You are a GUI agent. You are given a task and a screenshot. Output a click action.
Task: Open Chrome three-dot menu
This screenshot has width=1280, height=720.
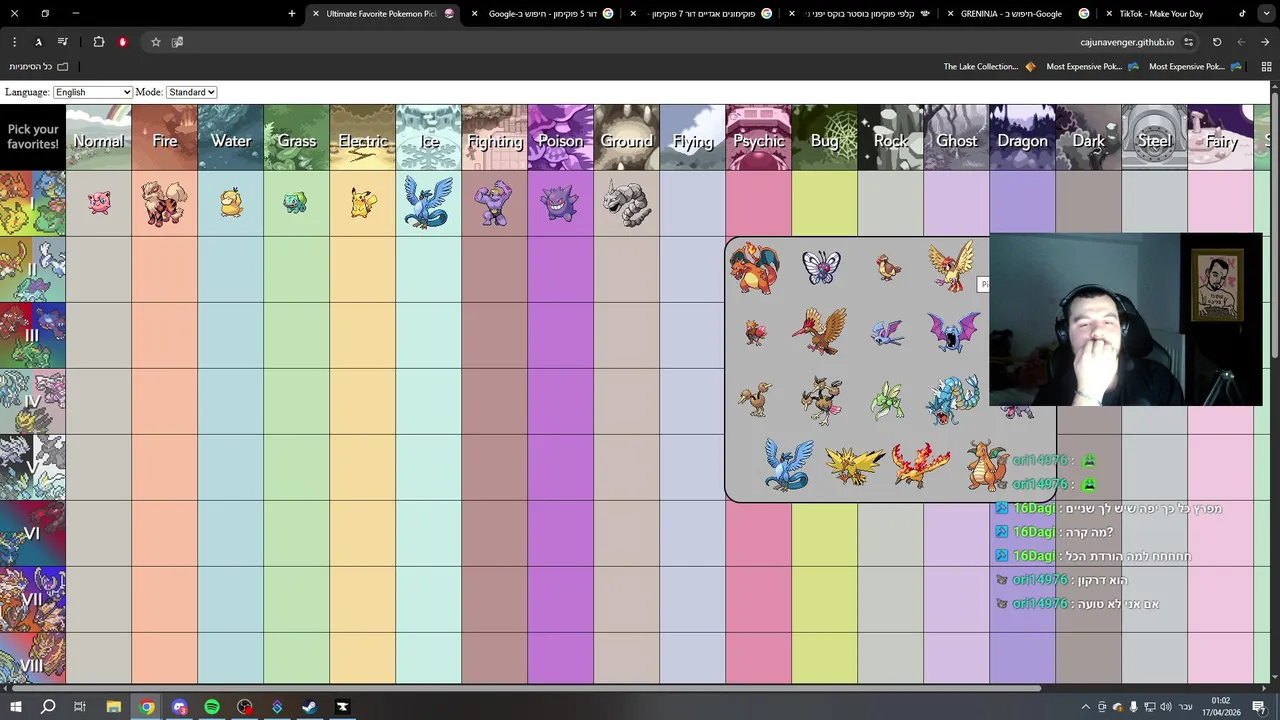14,42
